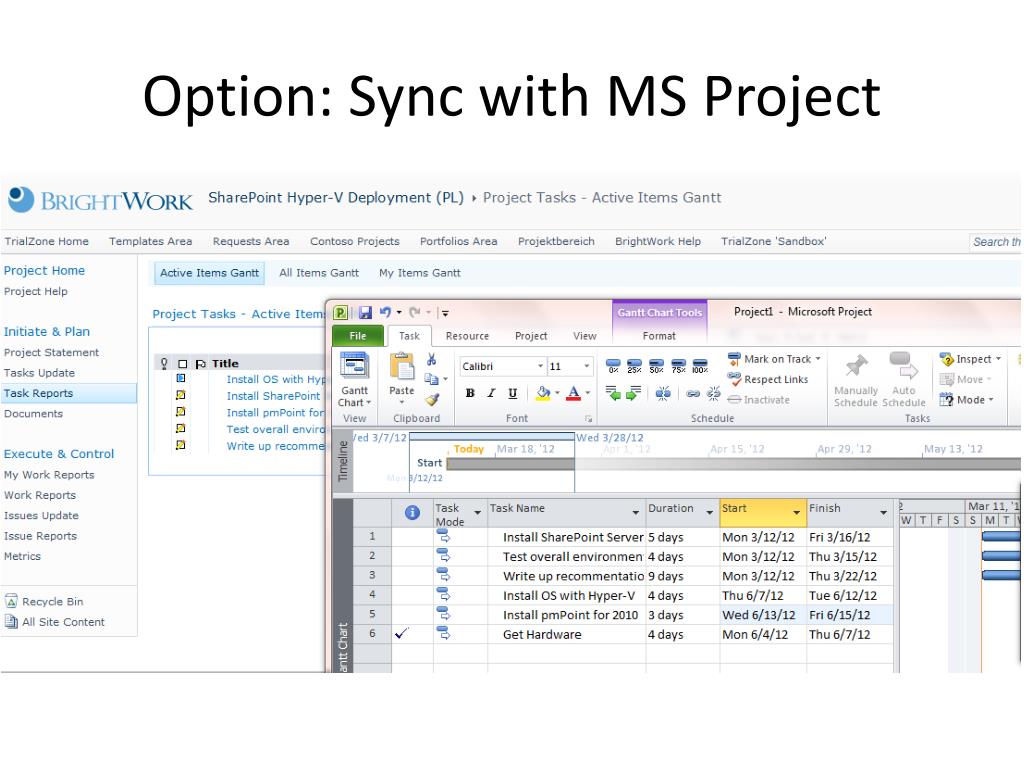Switch to the Resource ribbon tab
Screen dimensions: 1024x768
467,336
